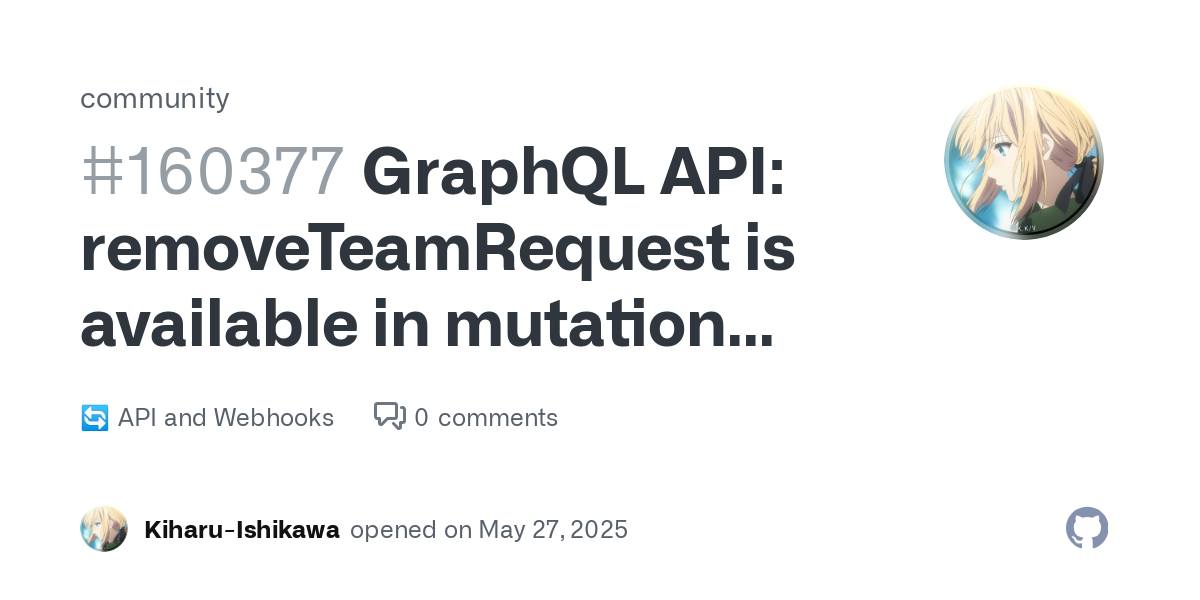Click the word 'Webhooks' in the category label
1200x600 pixels.
(274, 418)
